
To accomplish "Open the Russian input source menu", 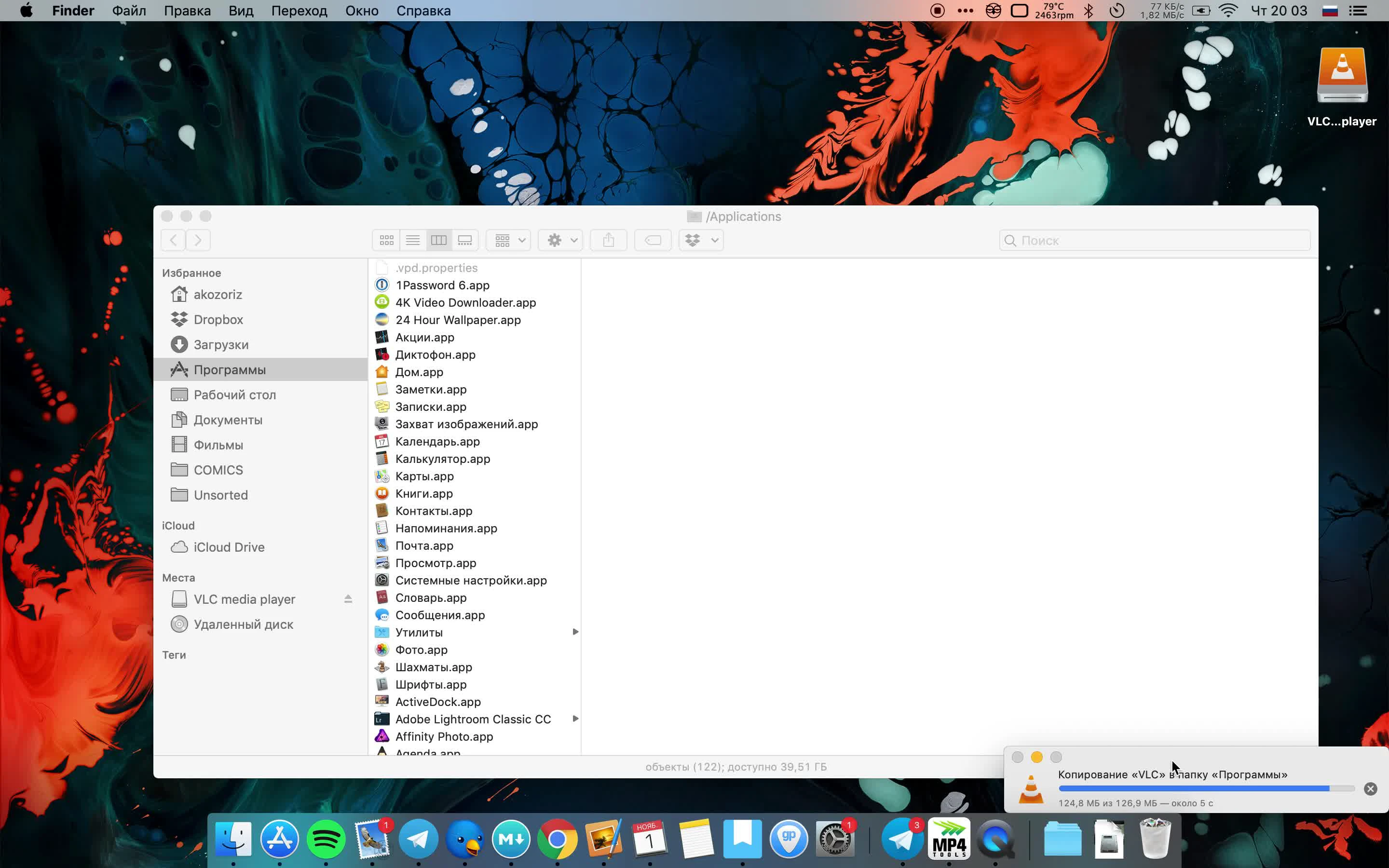I will [1330, 11].
